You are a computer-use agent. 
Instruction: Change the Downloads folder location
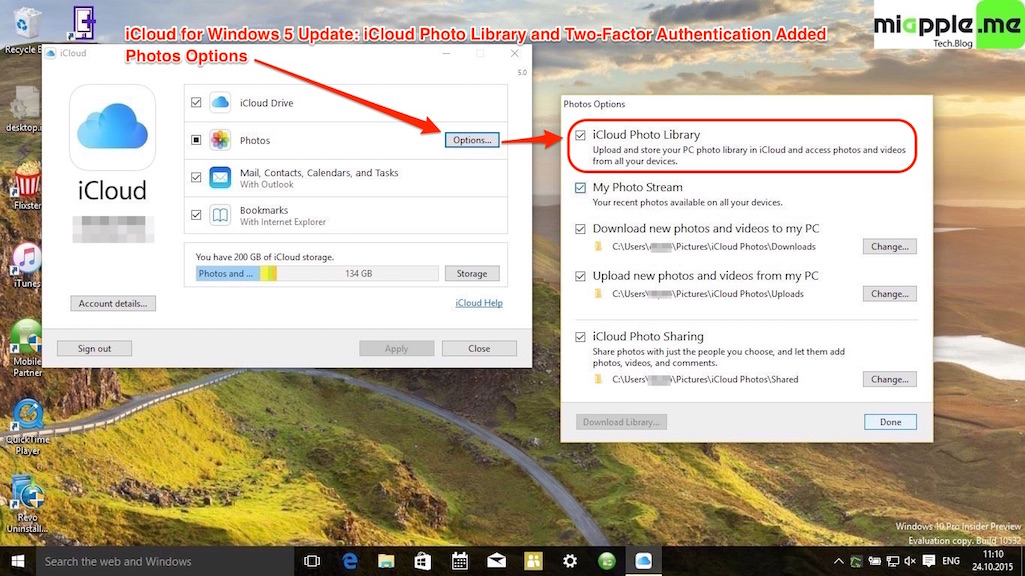[x=889, y=246]
